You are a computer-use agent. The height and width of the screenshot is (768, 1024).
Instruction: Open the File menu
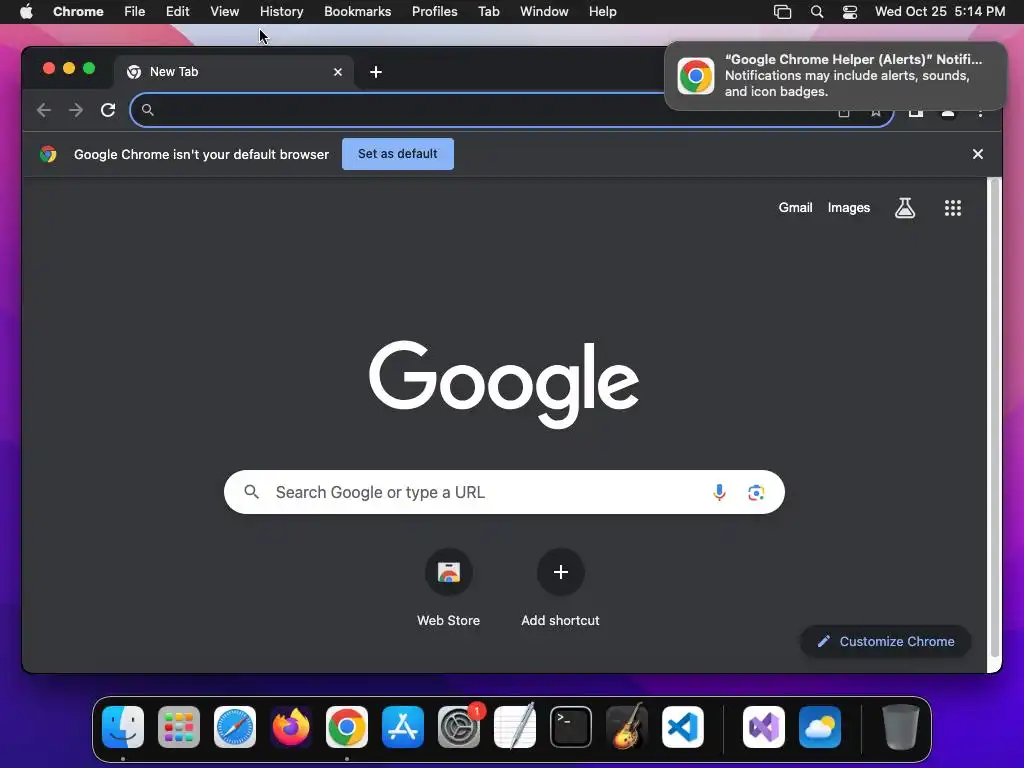point(135,12)
